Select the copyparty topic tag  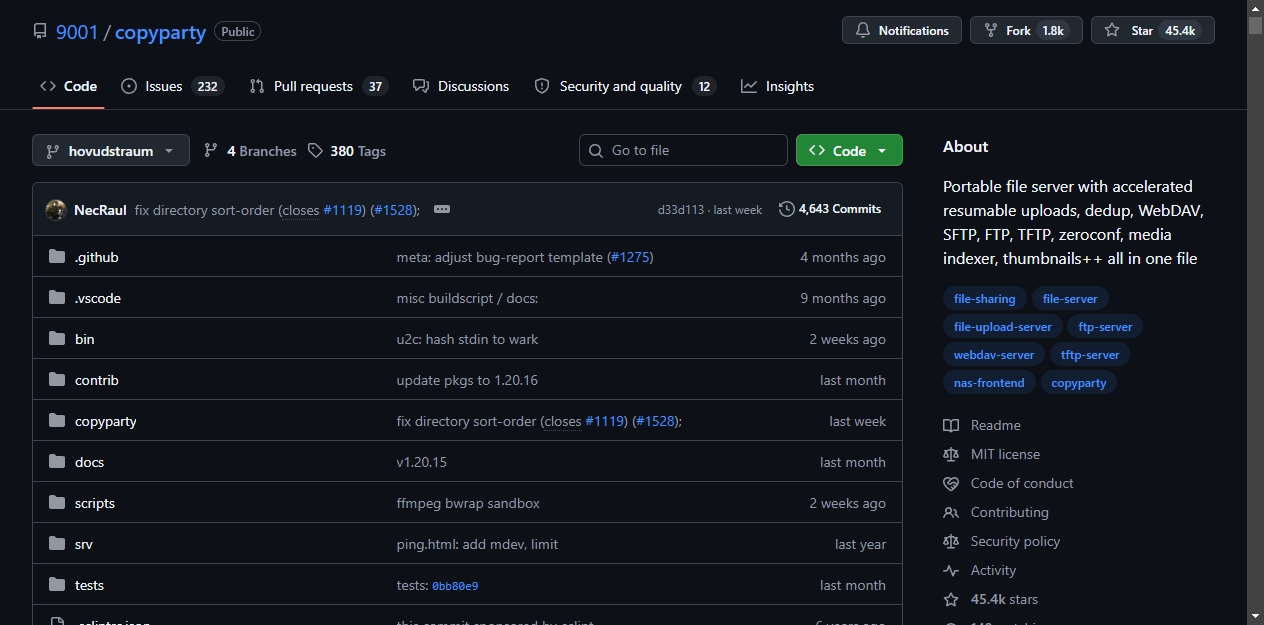click(1079, 382)
